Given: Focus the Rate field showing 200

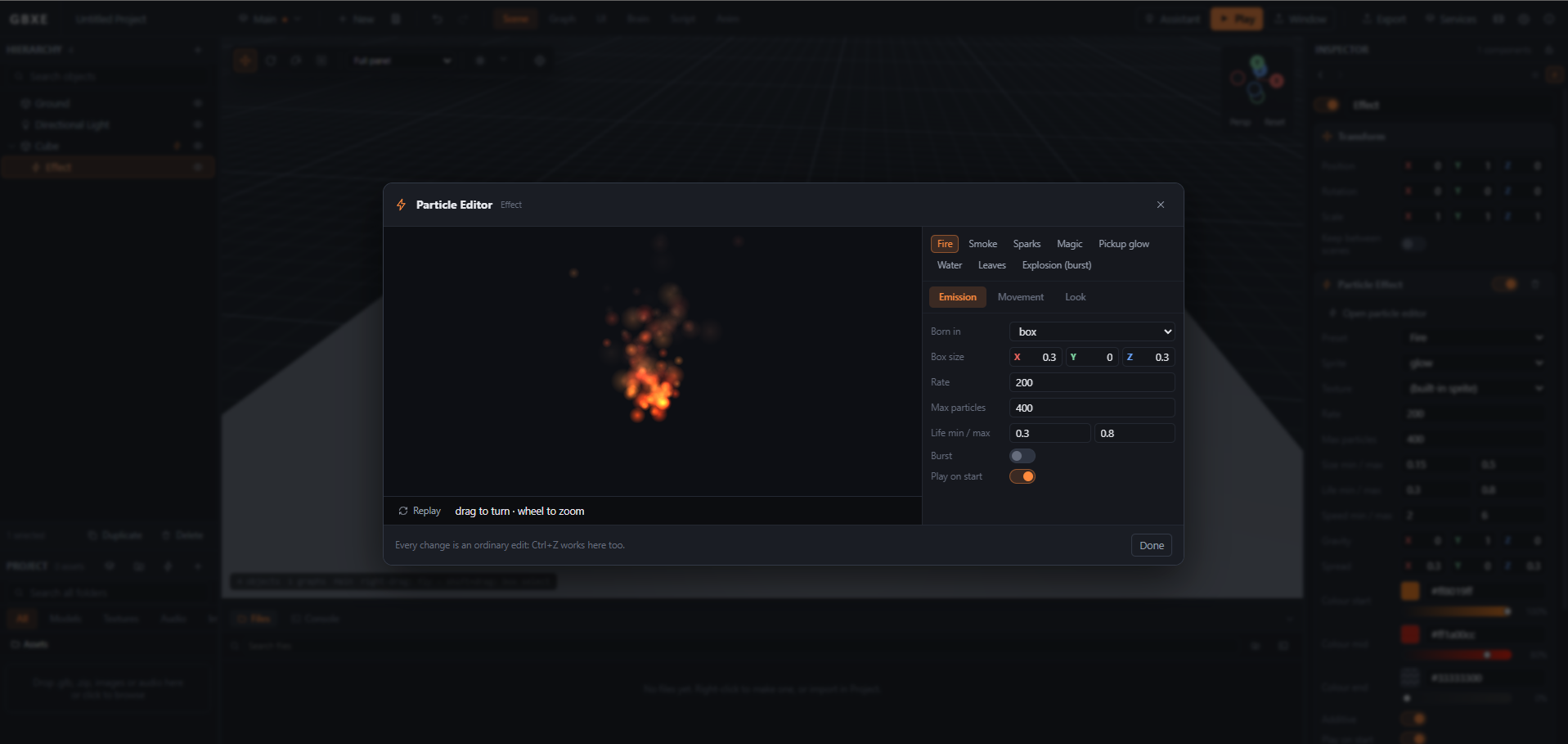Looking at the screenshot, I should (x=1092, y=382).
